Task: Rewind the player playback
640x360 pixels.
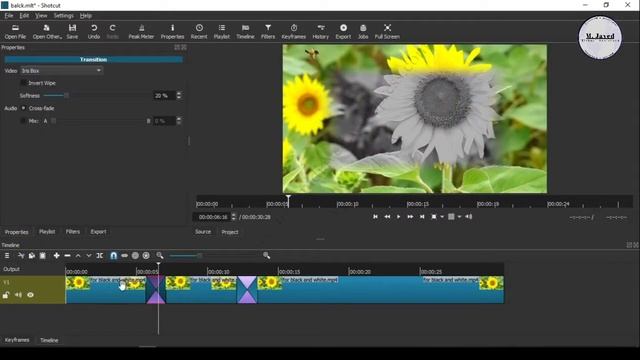Action: coord(387,217)
